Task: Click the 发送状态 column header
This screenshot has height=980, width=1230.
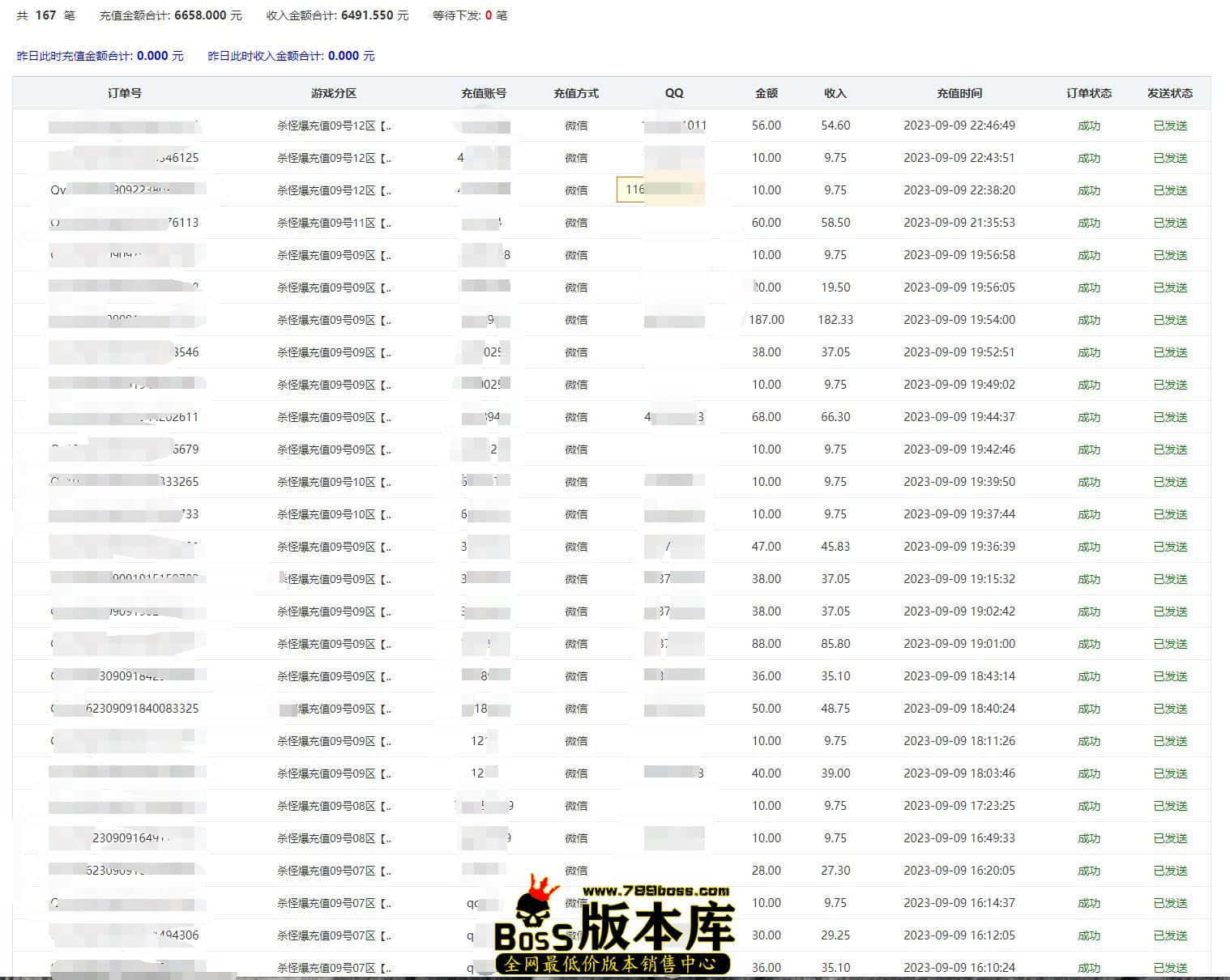Action: coord(1170,92)
